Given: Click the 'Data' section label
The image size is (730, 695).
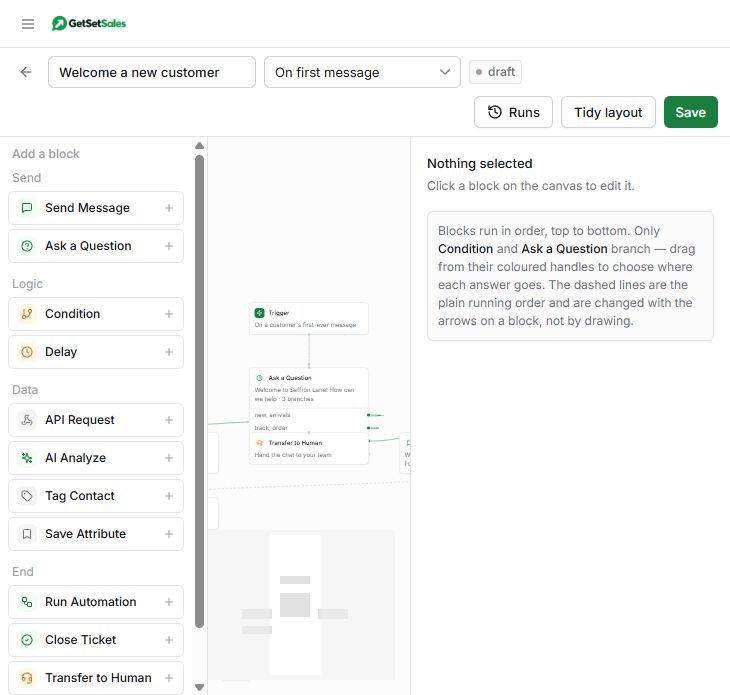Looking at the screenshot, I should 25,390.
